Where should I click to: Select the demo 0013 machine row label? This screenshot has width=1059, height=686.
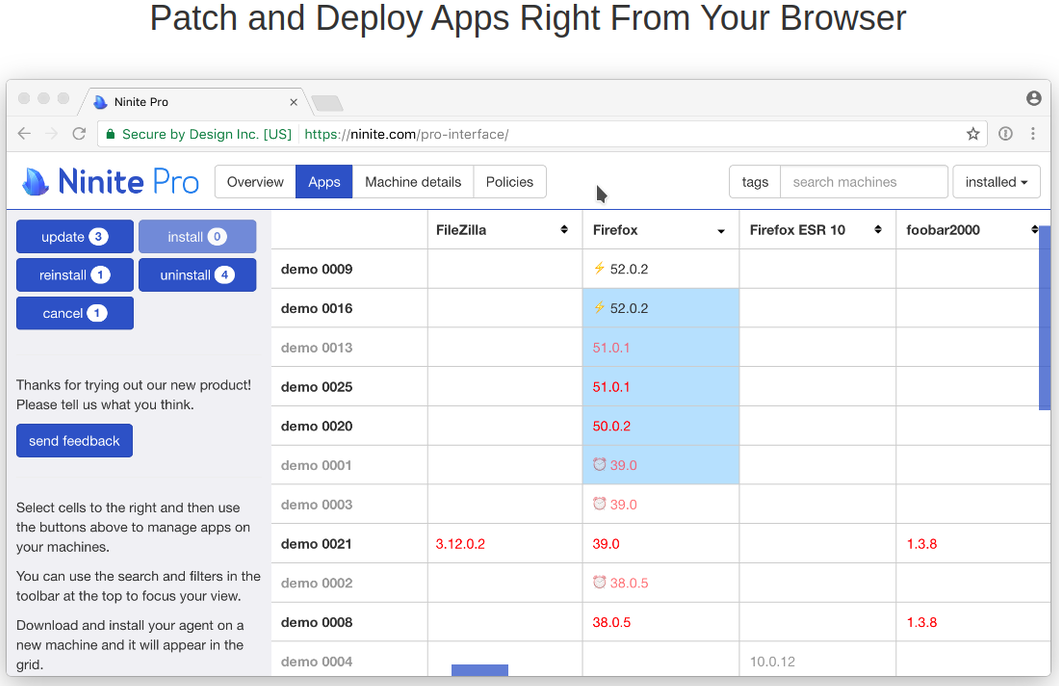[317, 347]
